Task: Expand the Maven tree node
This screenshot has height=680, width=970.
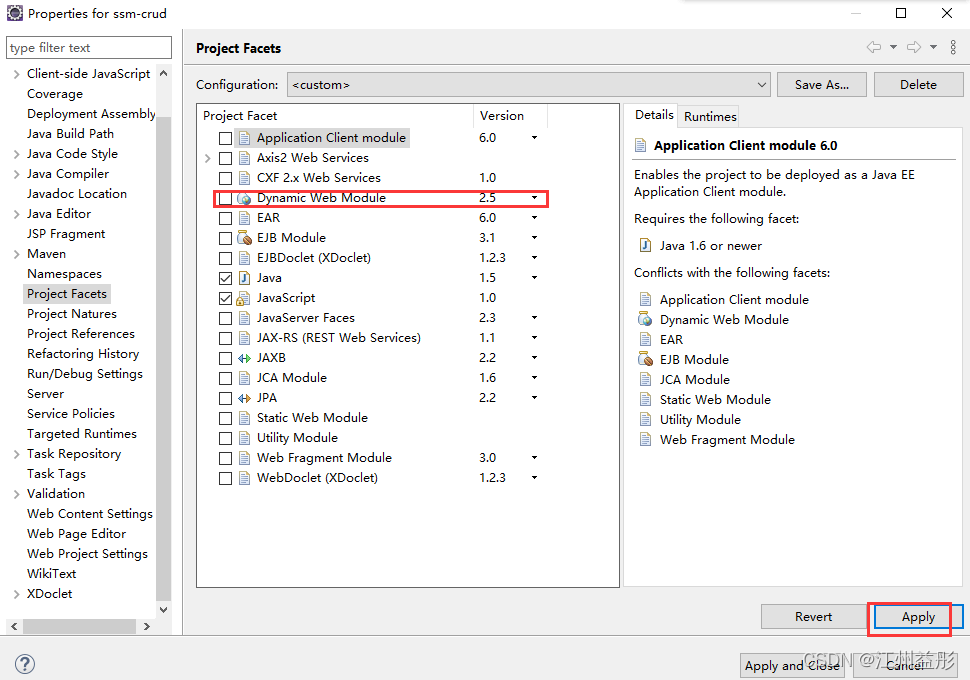Action: point(17,254)
